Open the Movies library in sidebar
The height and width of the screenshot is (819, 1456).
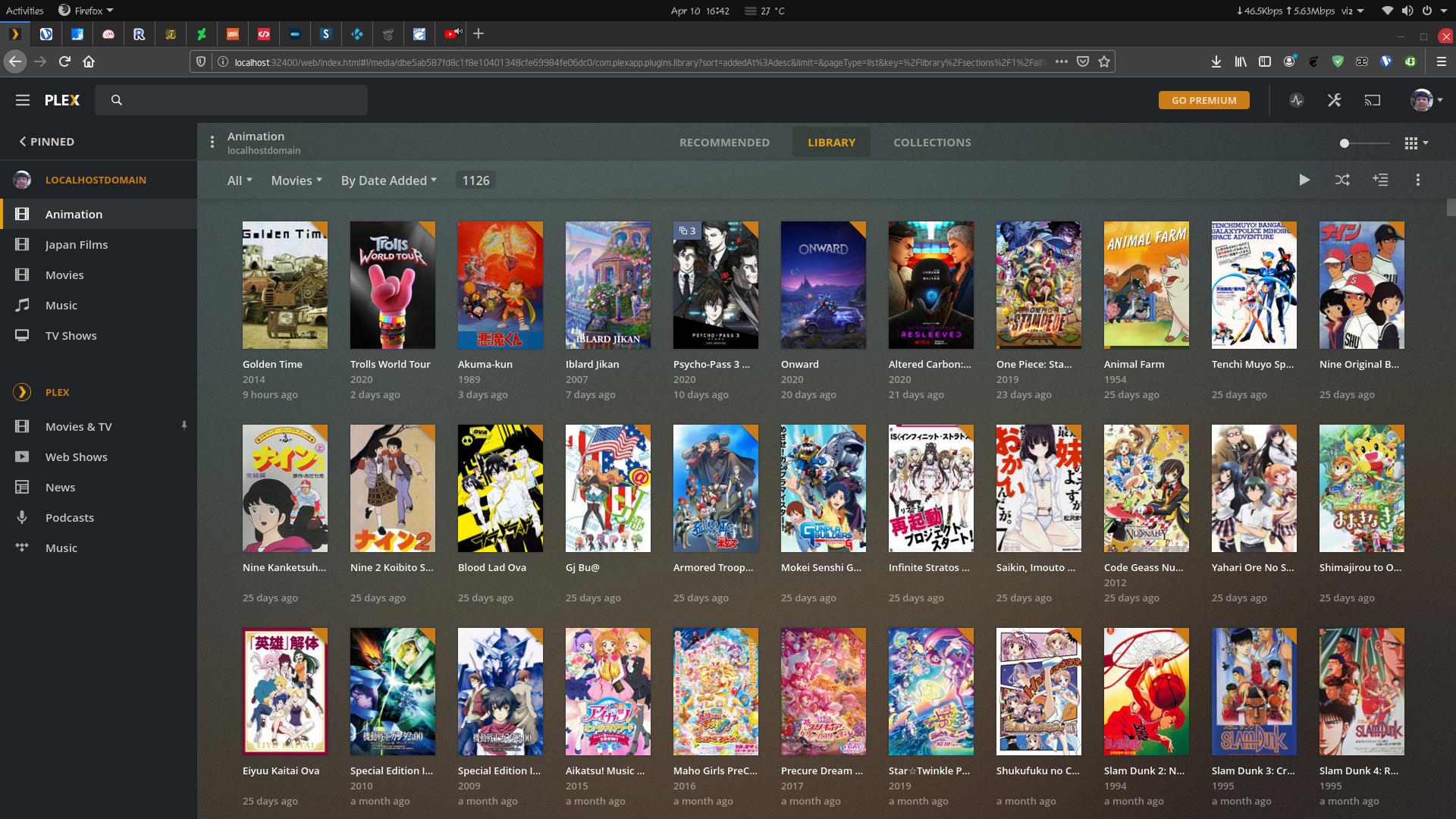[99, 275]
